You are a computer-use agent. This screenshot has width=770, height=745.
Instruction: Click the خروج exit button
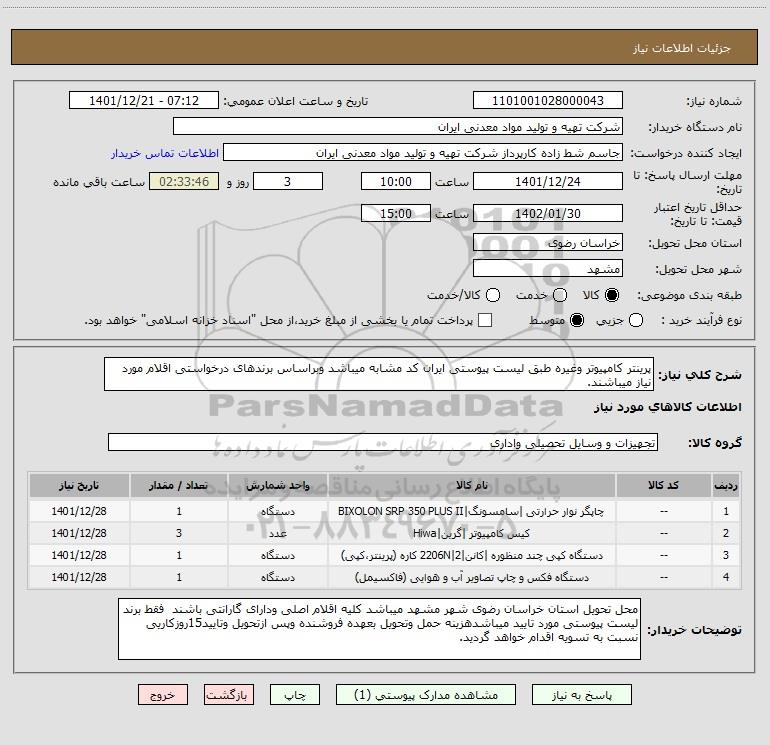point(163,695)
